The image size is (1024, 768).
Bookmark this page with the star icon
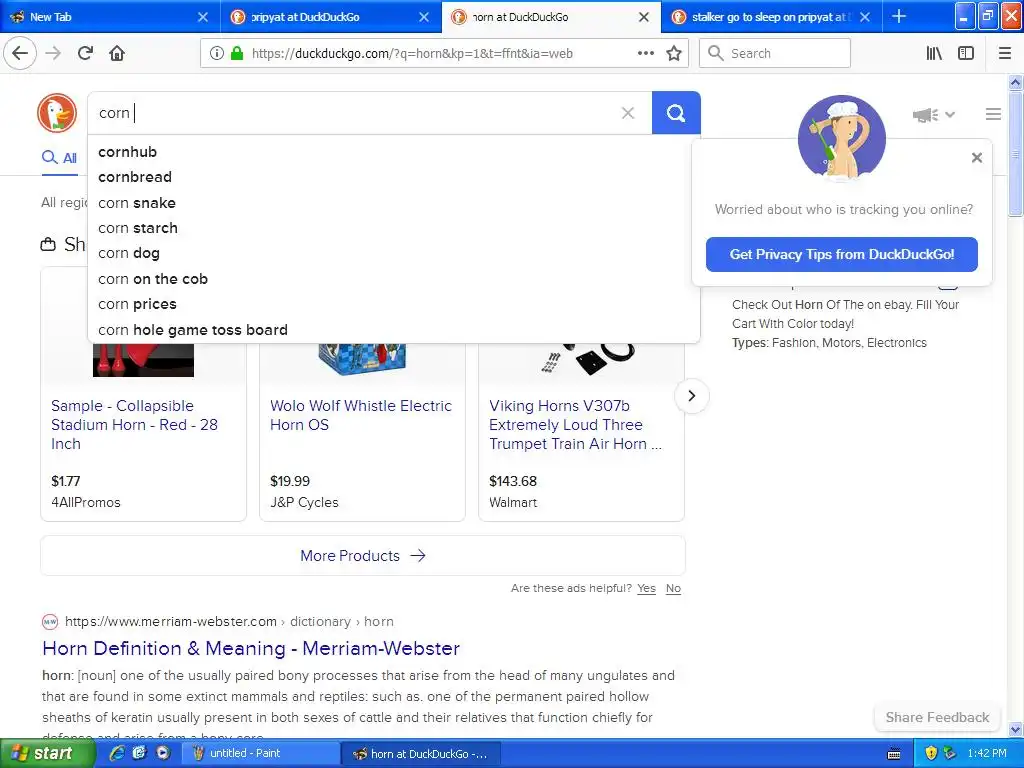pos(674,54)
